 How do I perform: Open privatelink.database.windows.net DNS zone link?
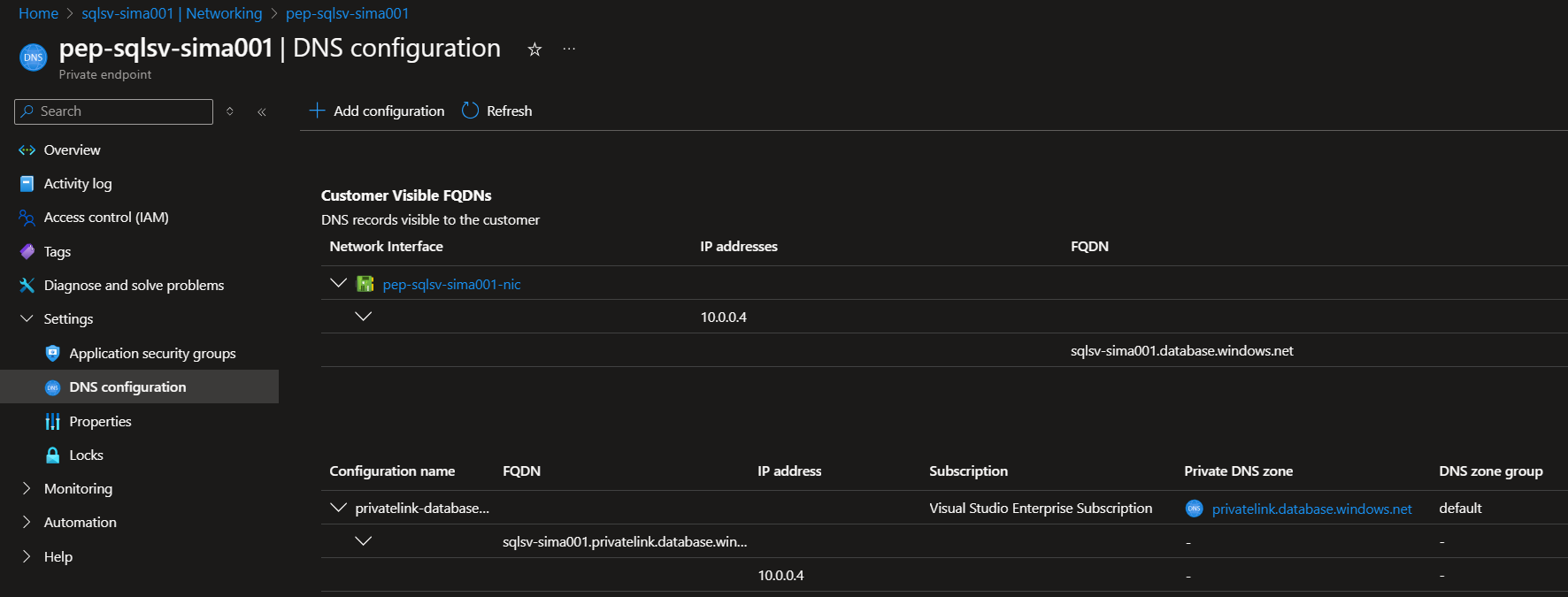point(1311,509)
